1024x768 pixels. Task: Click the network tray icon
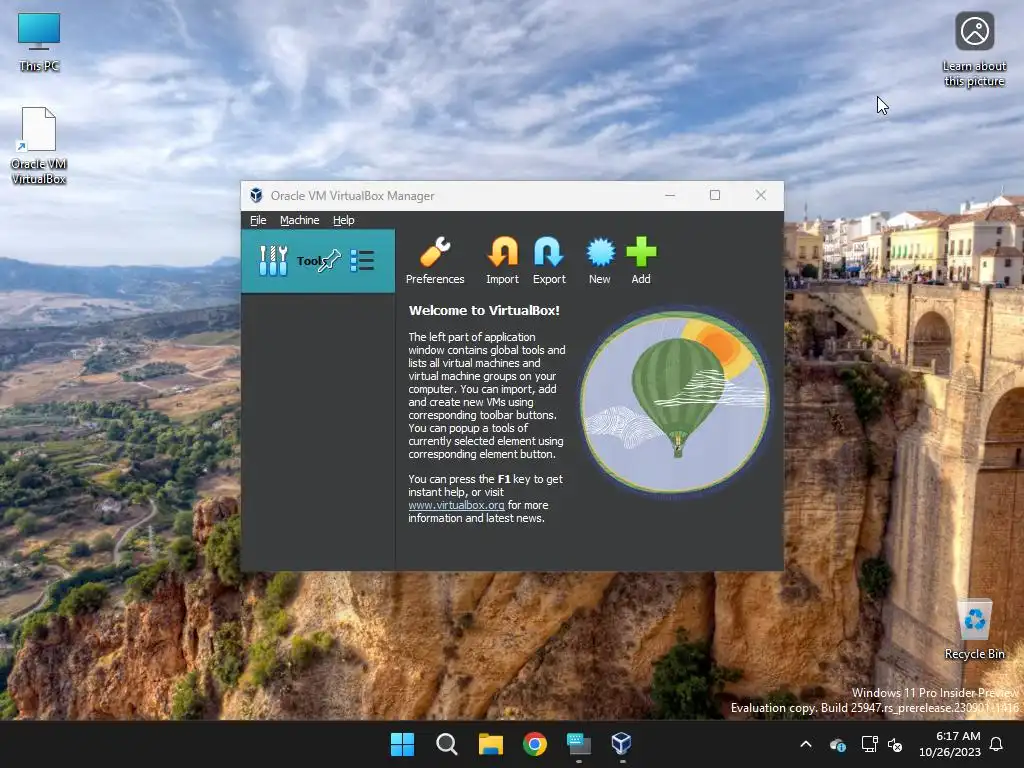tap(869, 744)
